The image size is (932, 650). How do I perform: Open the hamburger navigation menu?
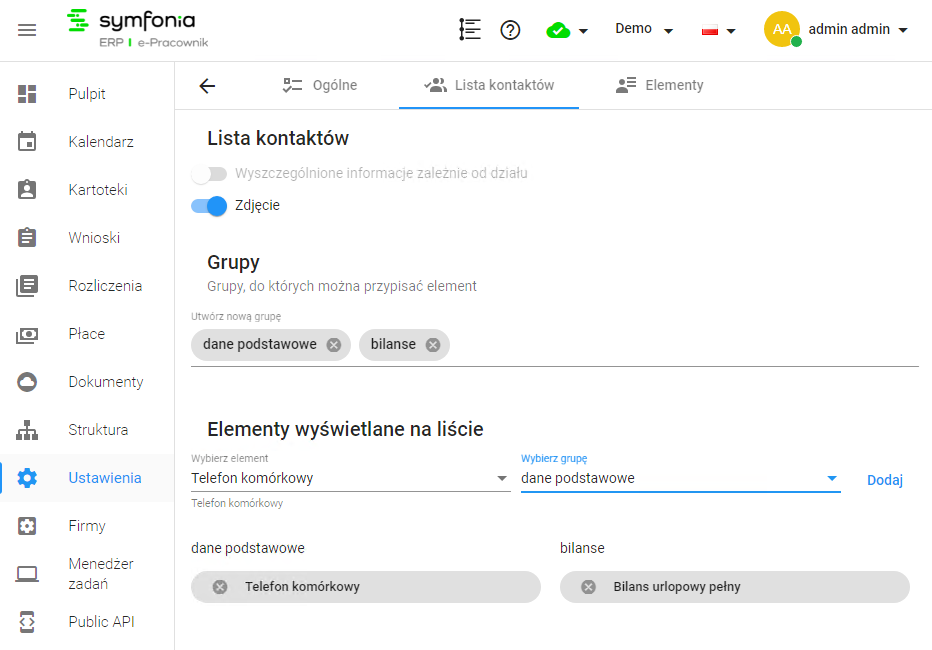pyautogui.click(x=27, y=30)
